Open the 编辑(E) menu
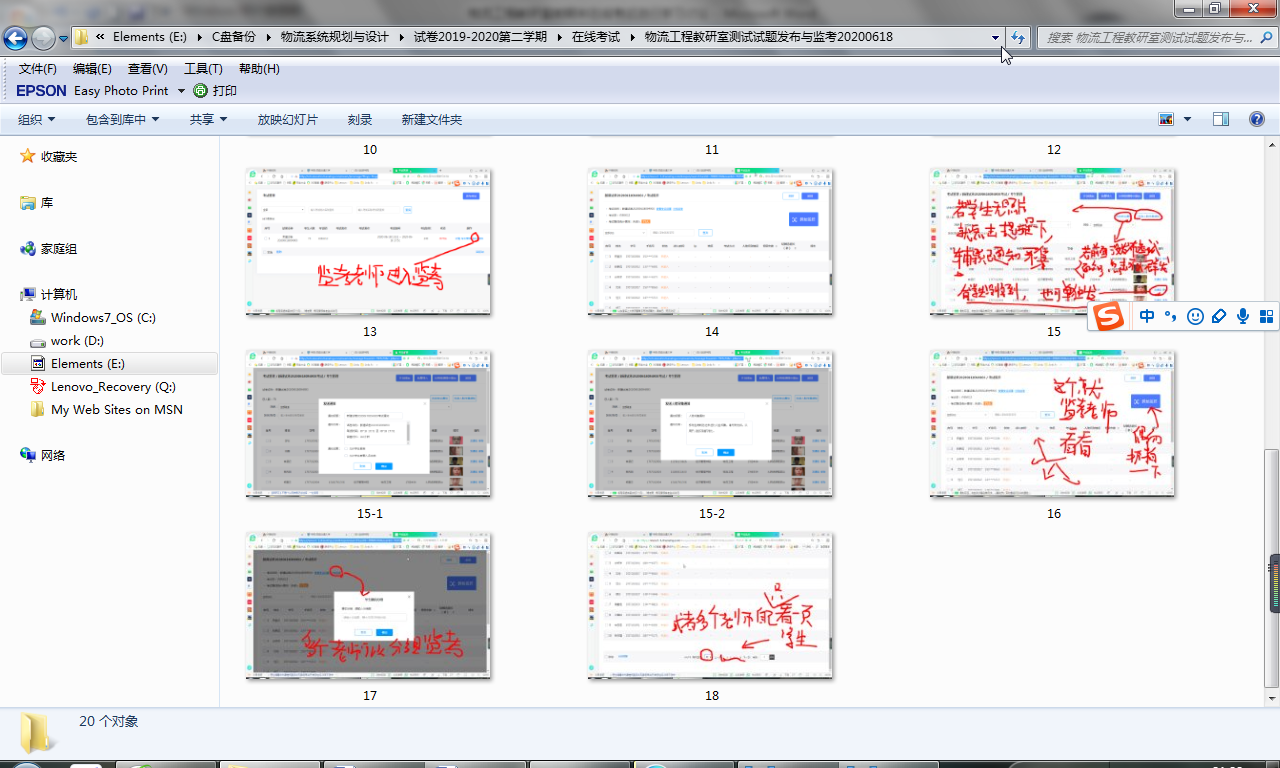Image resolution: width=1280 pixels, height=768 pixels. point(92,69)
